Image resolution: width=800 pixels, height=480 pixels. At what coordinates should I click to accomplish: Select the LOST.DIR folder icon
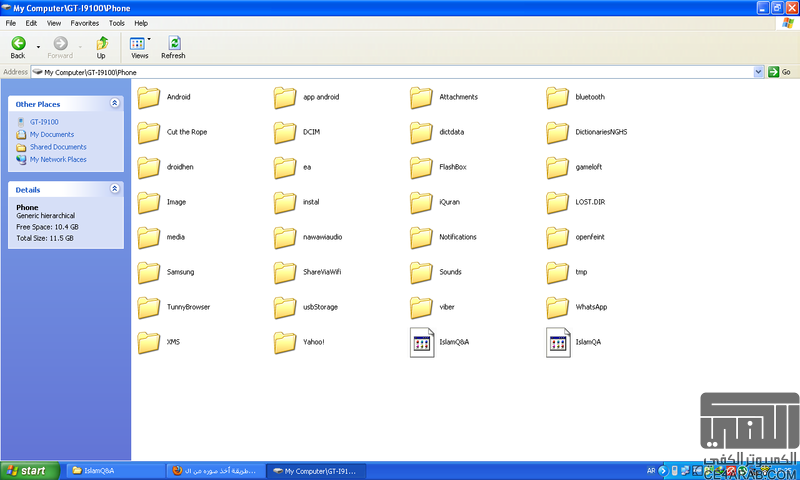(x=558, y=203)
